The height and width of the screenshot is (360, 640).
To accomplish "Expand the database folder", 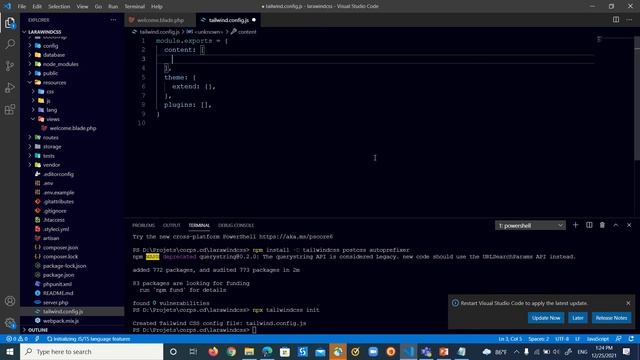I will (x=53, y=55).
